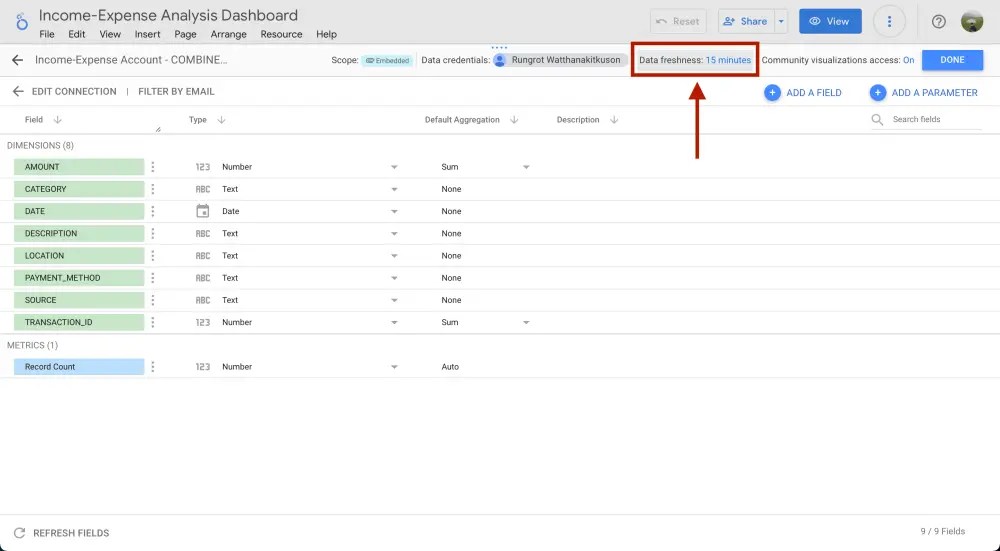Click the Refresh Fields icon
The height and width of the screenshot is (551, 1000).
pyautogui.click(x=19, y=533)
